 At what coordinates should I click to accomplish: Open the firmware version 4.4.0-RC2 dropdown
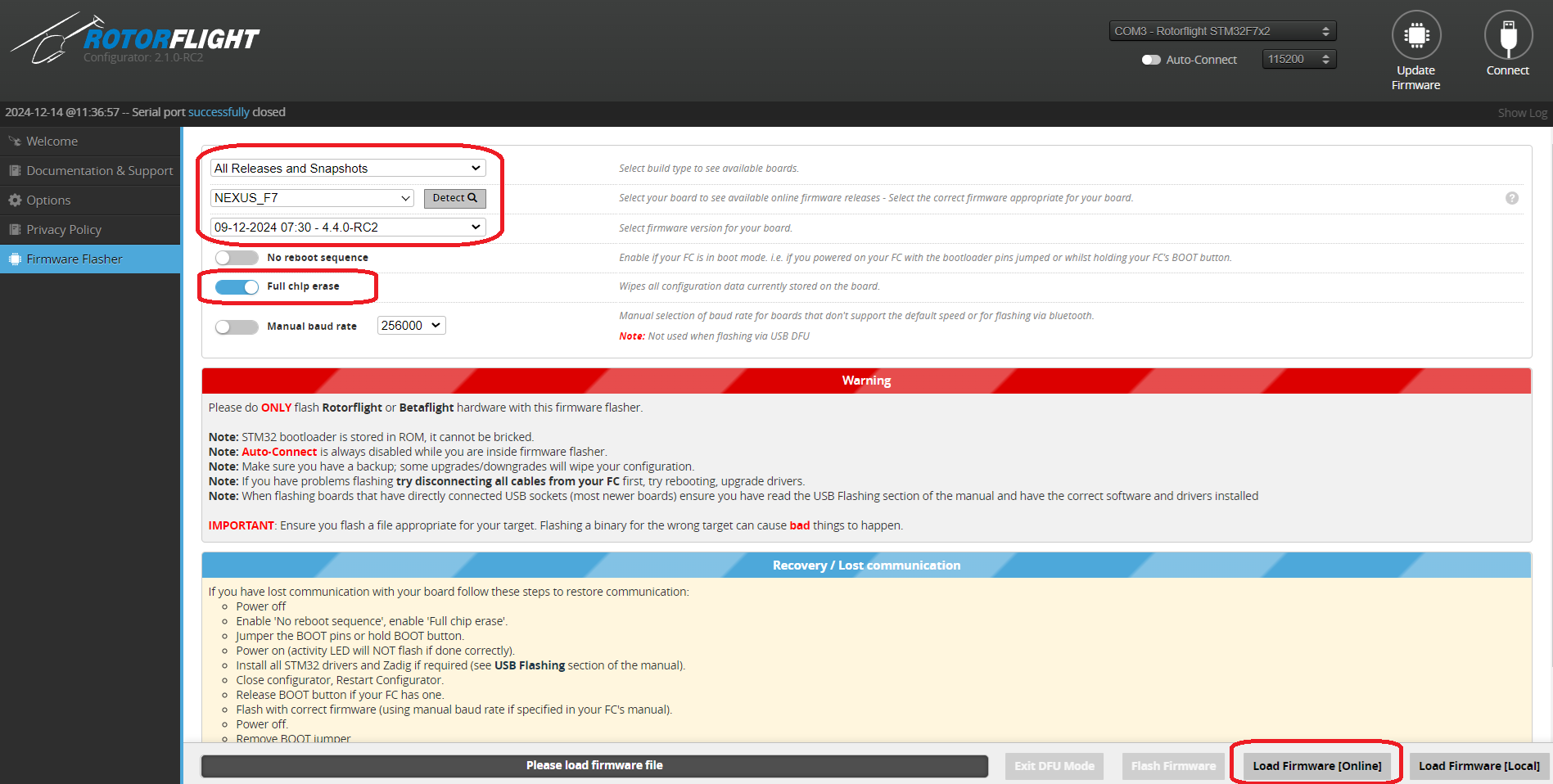(347, 228)
